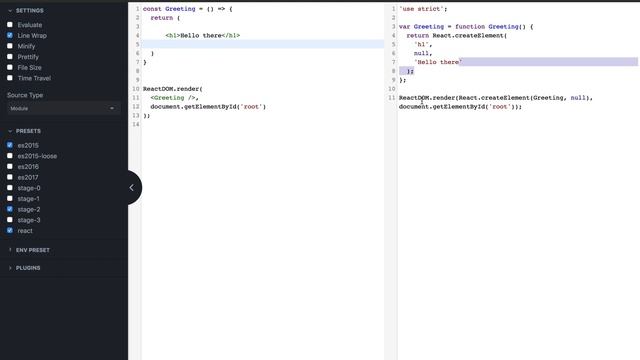Disable the Line Wrap checkbox
The height and width of the screenshot is (360, 640).
coord(10,35)
